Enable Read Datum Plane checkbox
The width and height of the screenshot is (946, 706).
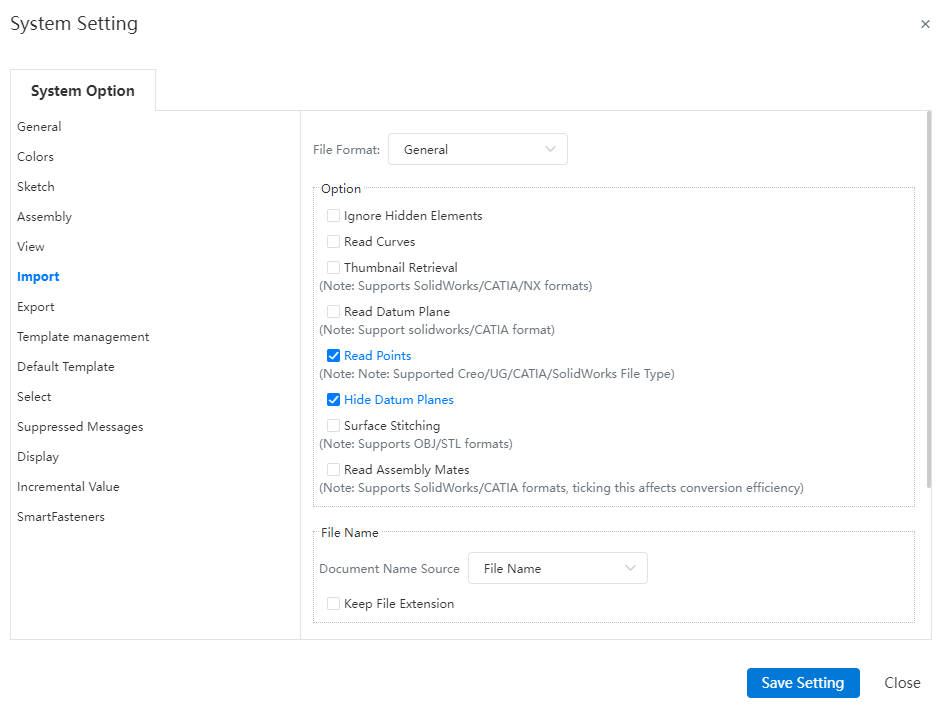(333, 311)
